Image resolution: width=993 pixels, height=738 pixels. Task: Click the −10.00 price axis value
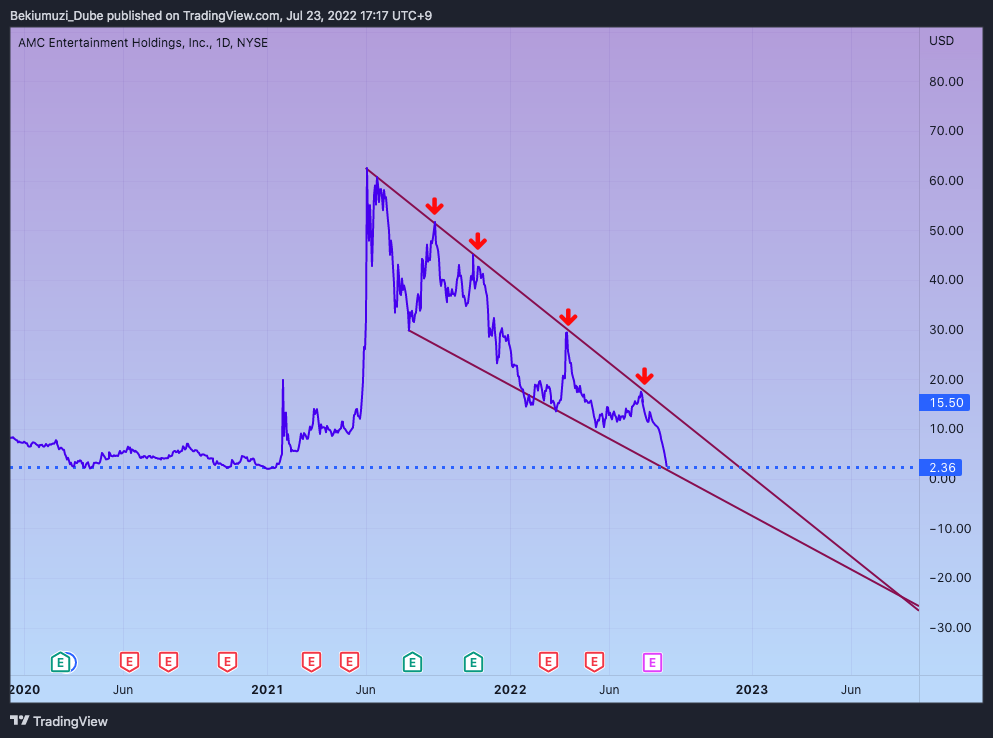(950, 529)
